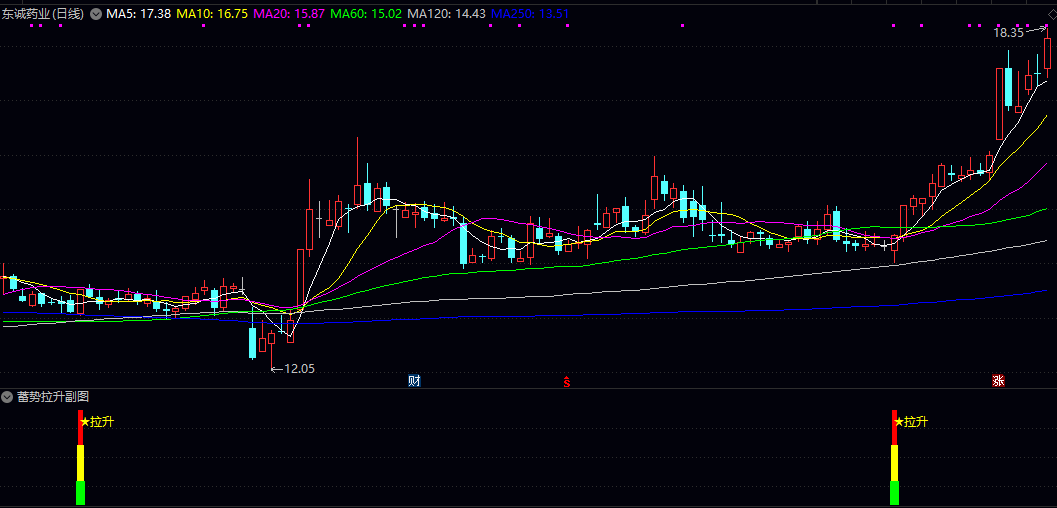
Task: Select the MA5: 17.38 indicator label
Action: tap(139, 14)
